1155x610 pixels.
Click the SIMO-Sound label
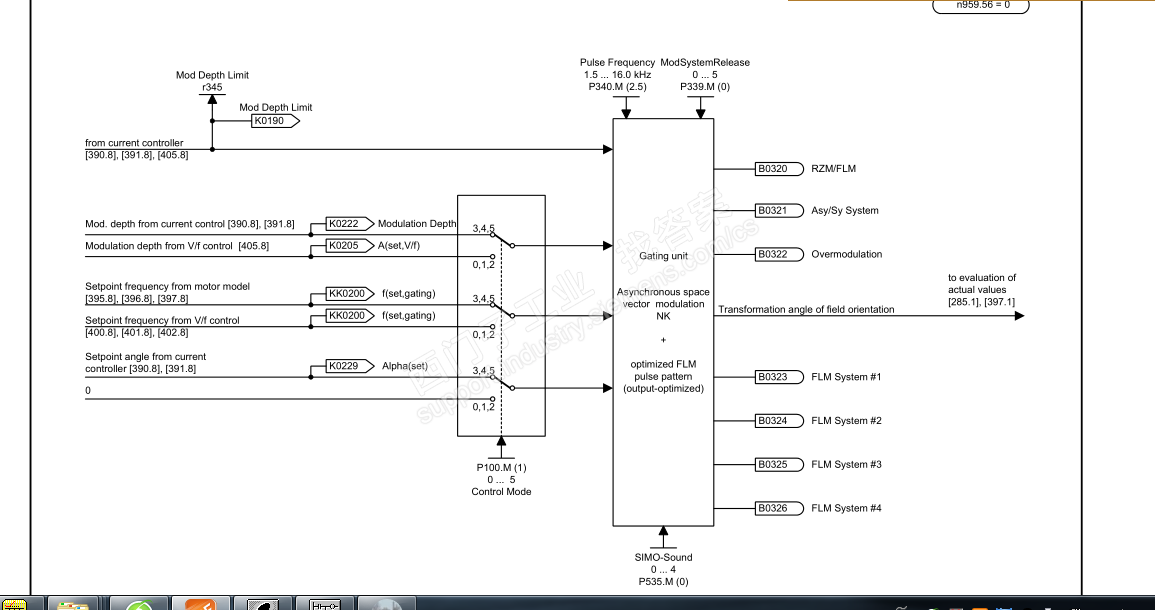[664, 558]
